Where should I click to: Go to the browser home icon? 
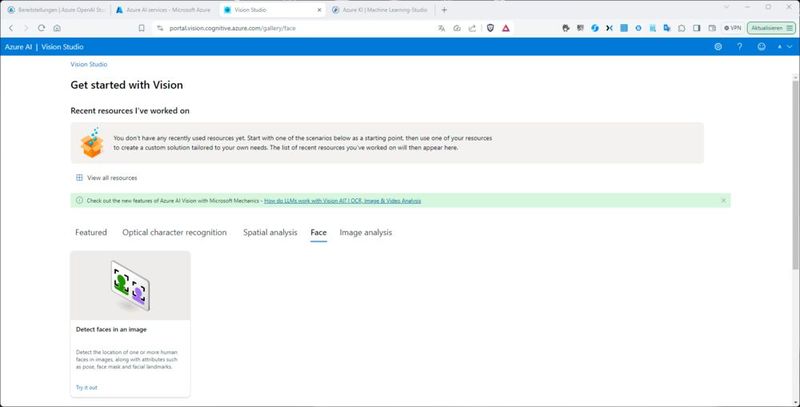click(x=57, y=28)
